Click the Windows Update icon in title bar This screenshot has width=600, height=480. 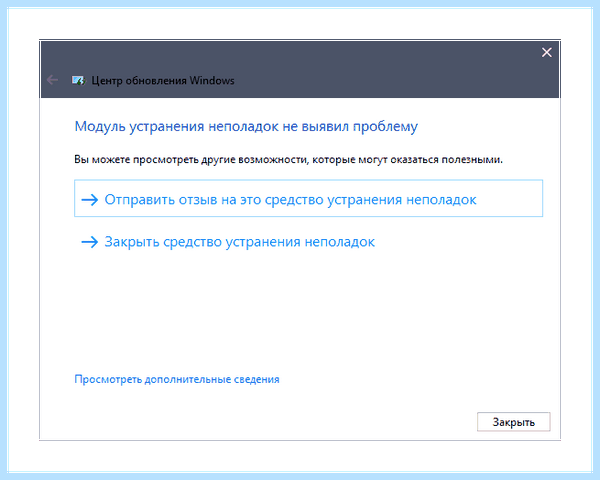point(78,80)
